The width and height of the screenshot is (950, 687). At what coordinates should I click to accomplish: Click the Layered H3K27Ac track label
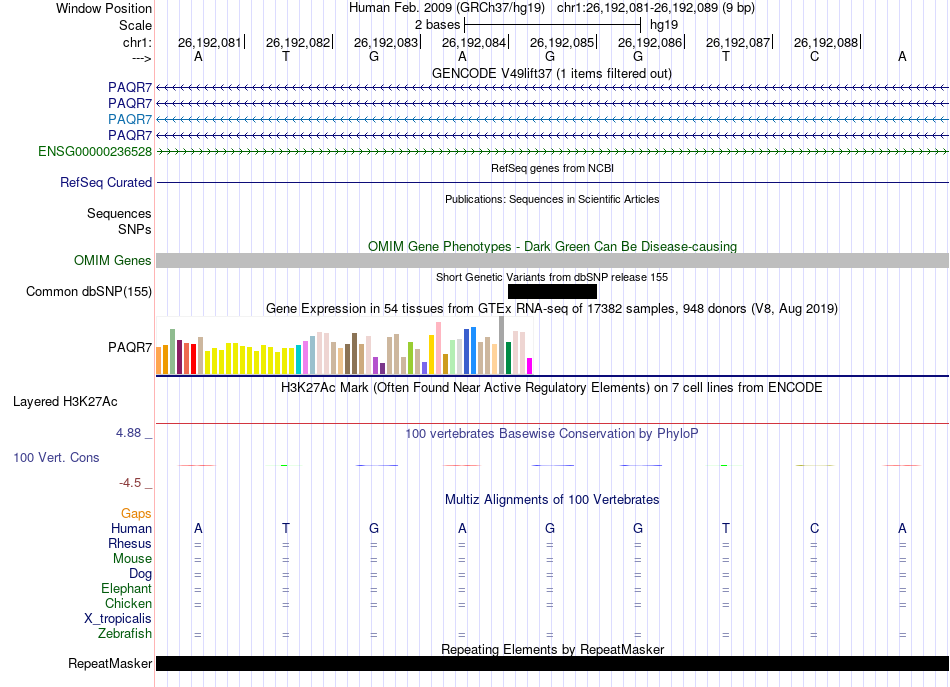(65, 402)
